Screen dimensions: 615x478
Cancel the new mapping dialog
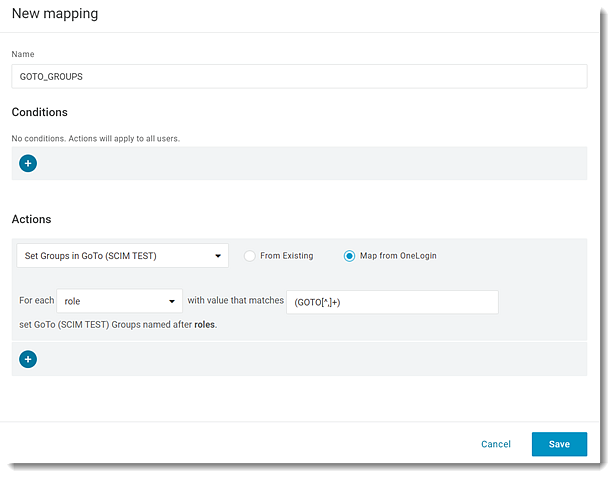pos(496,444)
